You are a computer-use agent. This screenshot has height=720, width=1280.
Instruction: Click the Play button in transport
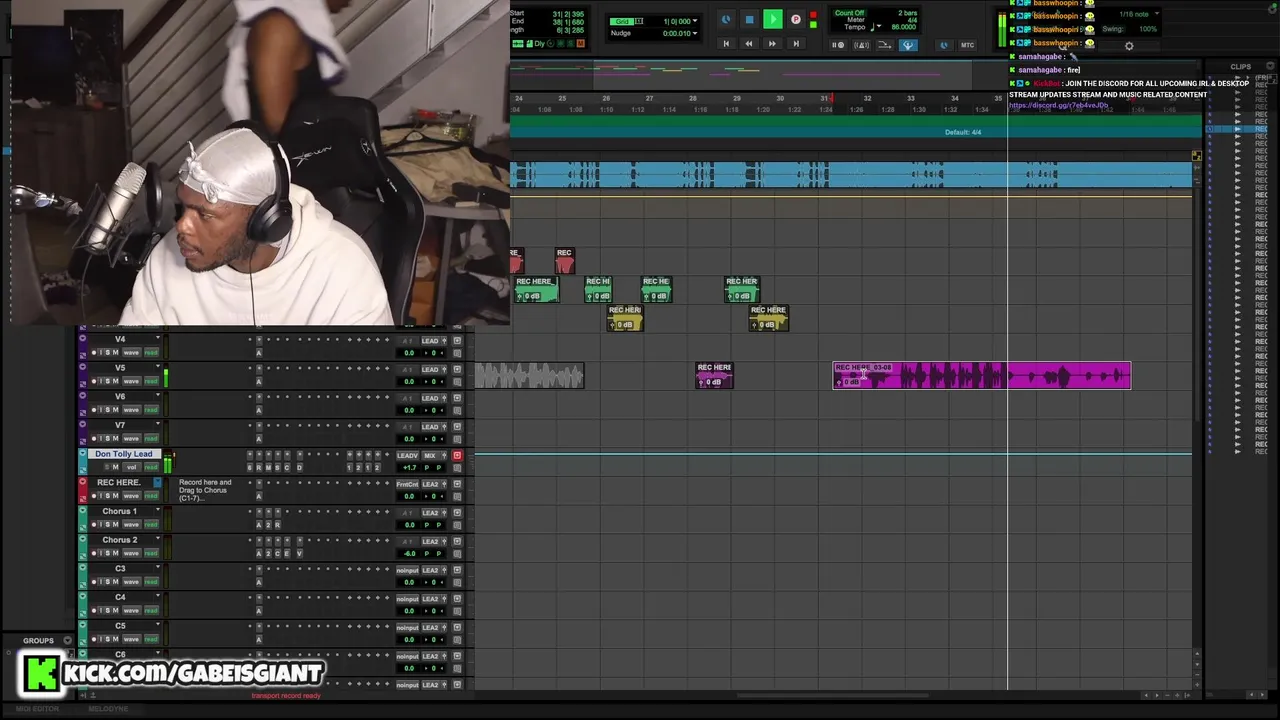coord(772,19)
